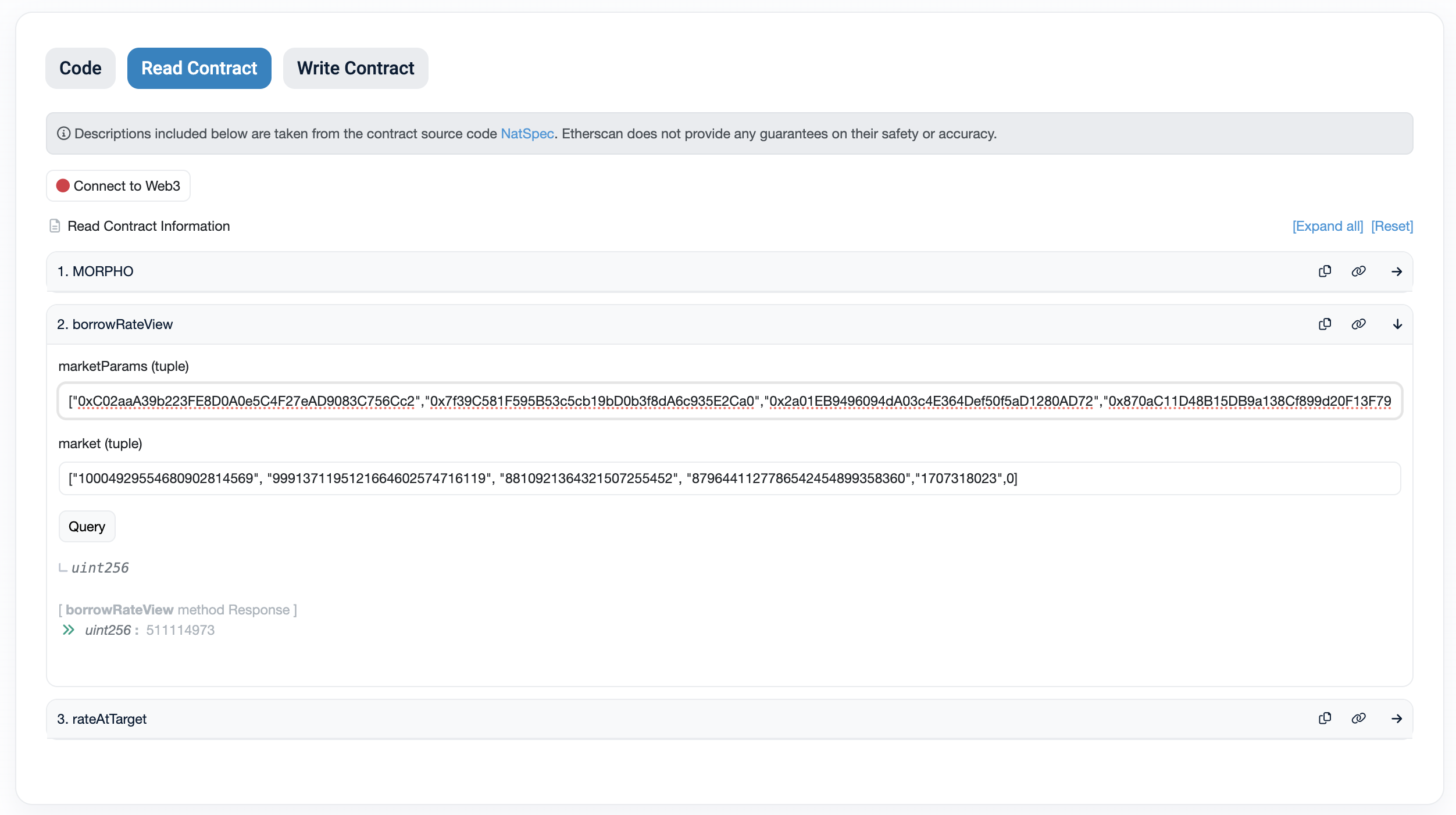Click the borrowRateView permalink chain icon
The height and width of the screenshot is (815, 1456).
tap(1358, 324)
